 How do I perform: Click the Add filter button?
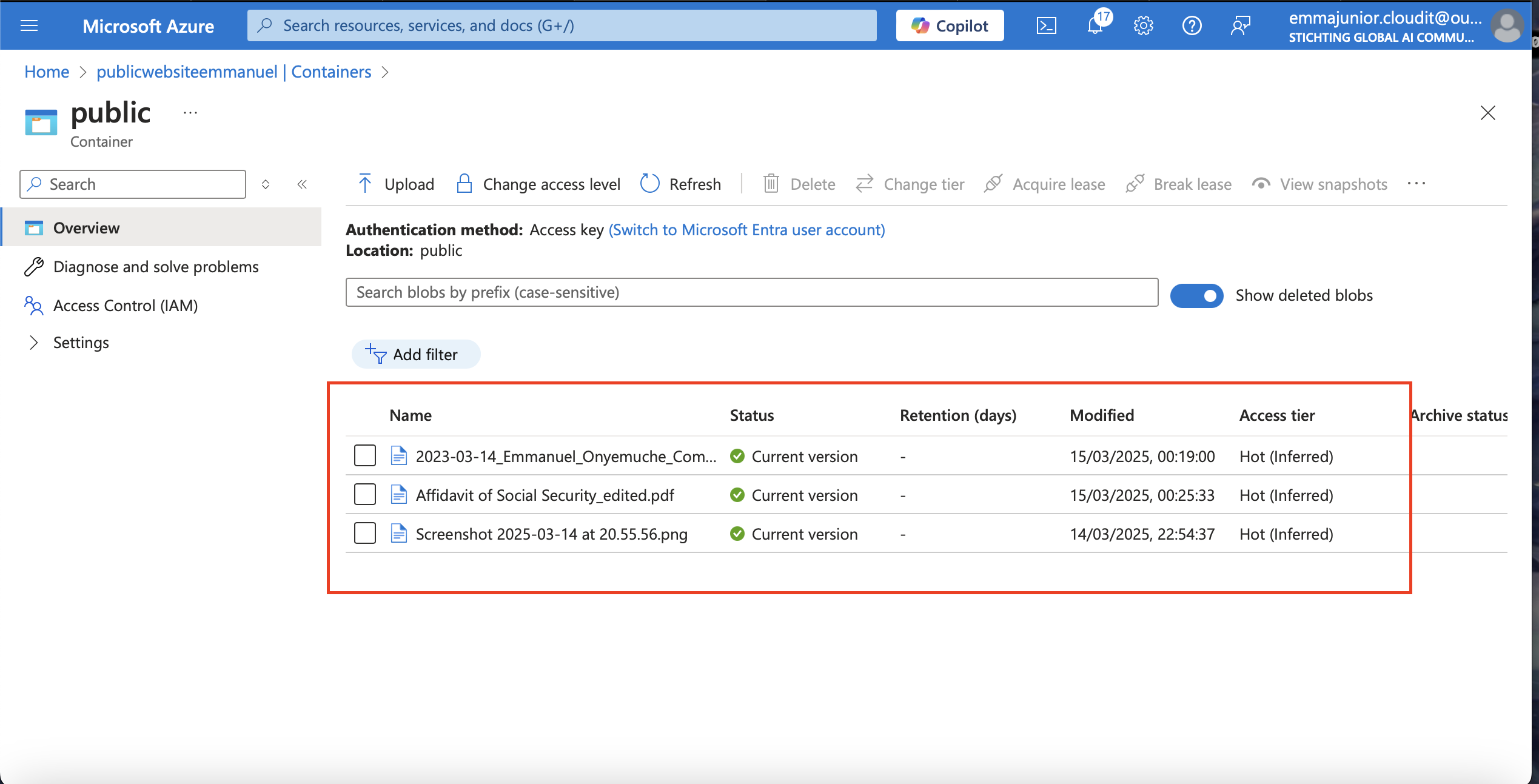click(x=416, y=354)
